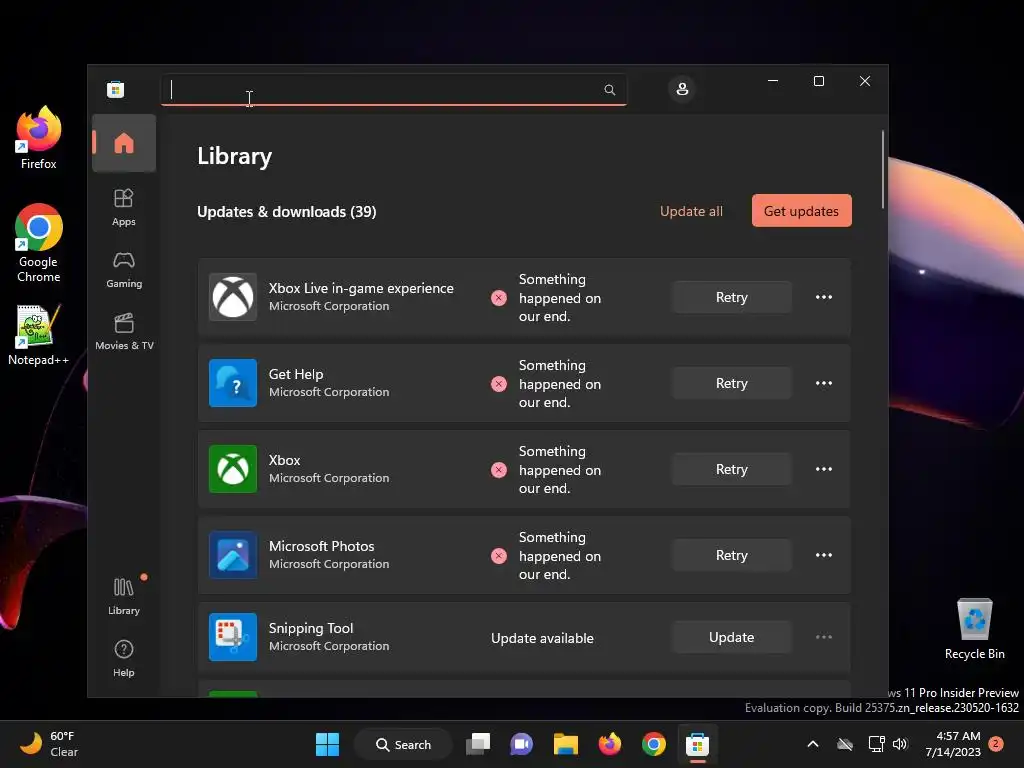Open the Chat app in taskbar

point(521,744)
